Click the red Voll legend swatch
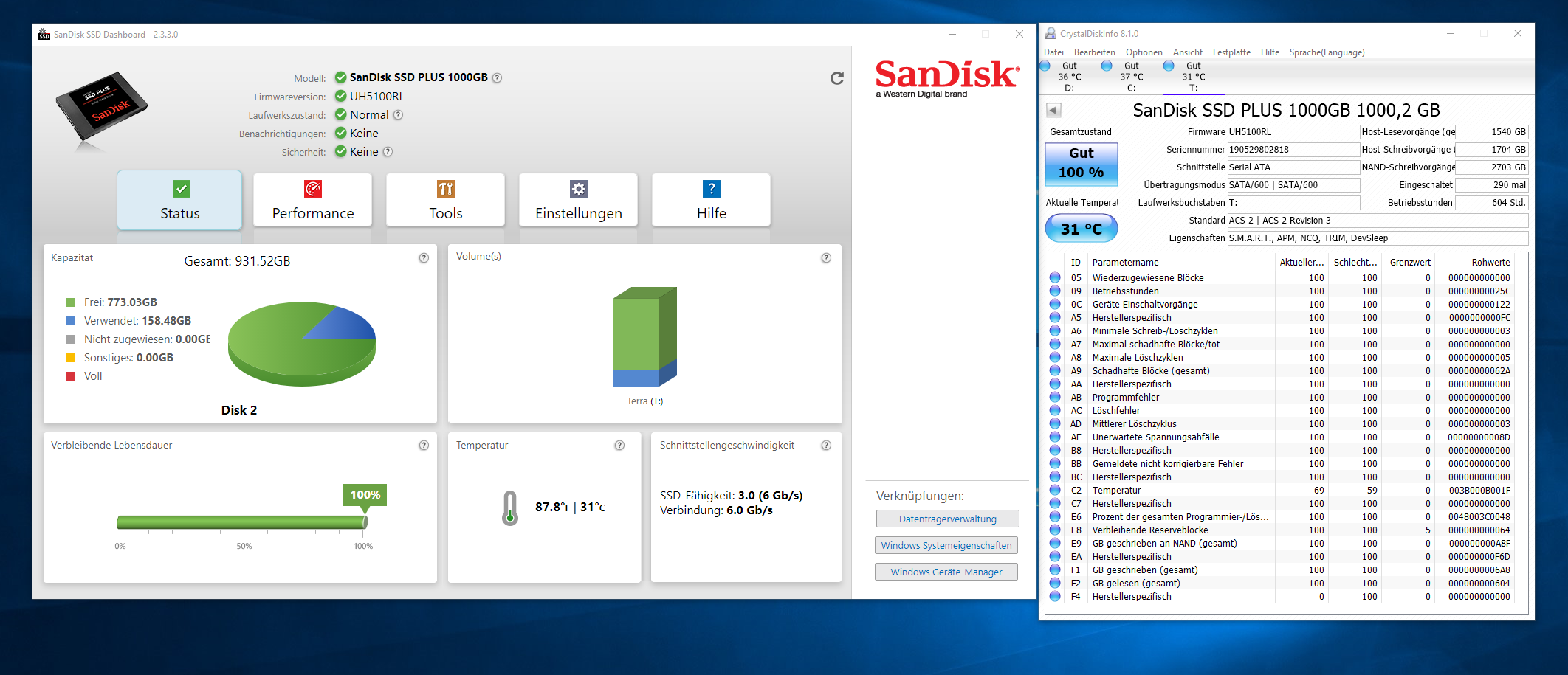This screenshot has width=1568, height=675. click(70, 376)
